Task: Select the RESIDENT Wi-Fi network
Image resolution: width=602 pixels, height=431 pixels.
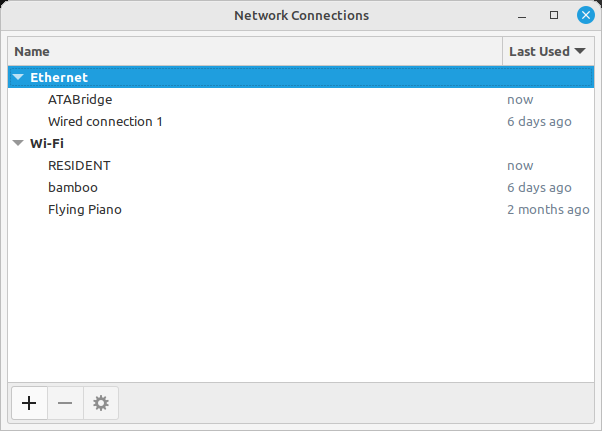Action: [79, 165]
